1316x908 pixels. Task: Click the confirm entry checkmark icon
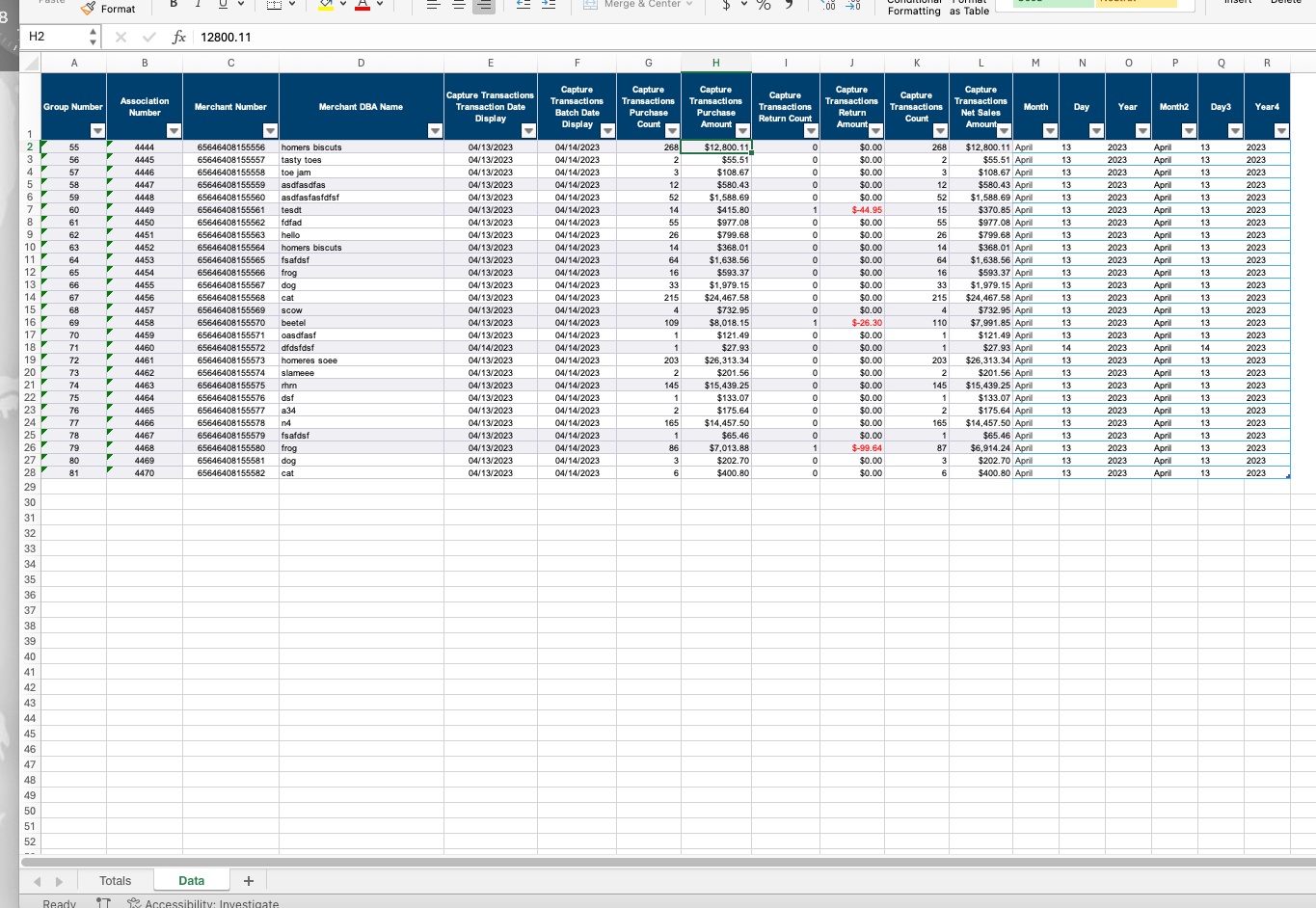(x=148, y=37)
